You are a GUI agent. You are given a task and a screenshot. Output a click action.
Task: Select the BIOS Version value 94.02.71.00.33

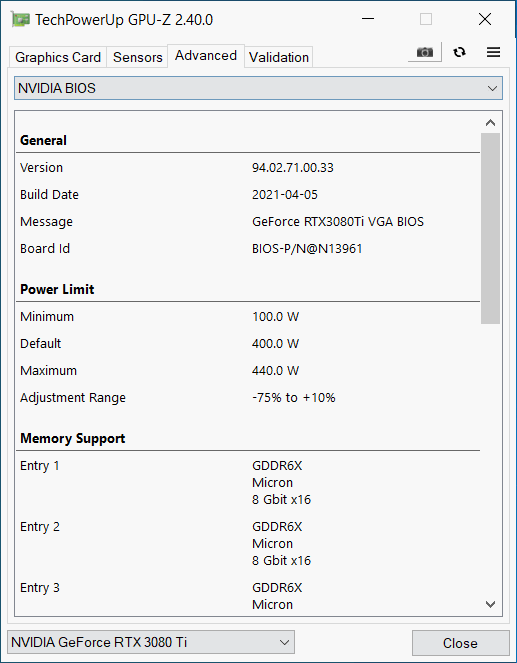click(293, 168)
